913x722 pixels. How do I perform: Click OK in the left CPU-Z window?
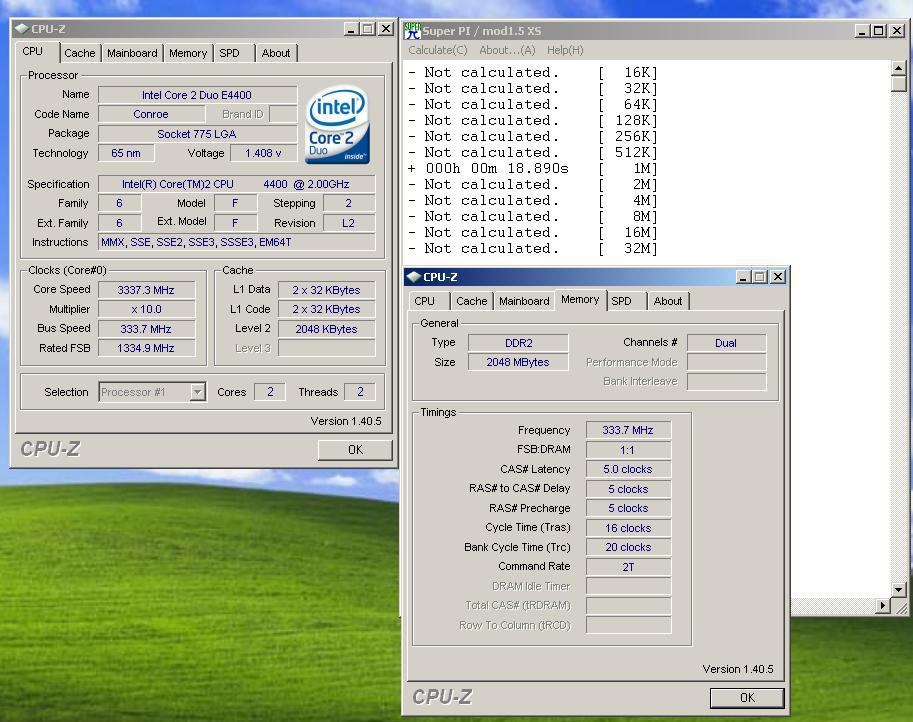click(x=355, y=450)
